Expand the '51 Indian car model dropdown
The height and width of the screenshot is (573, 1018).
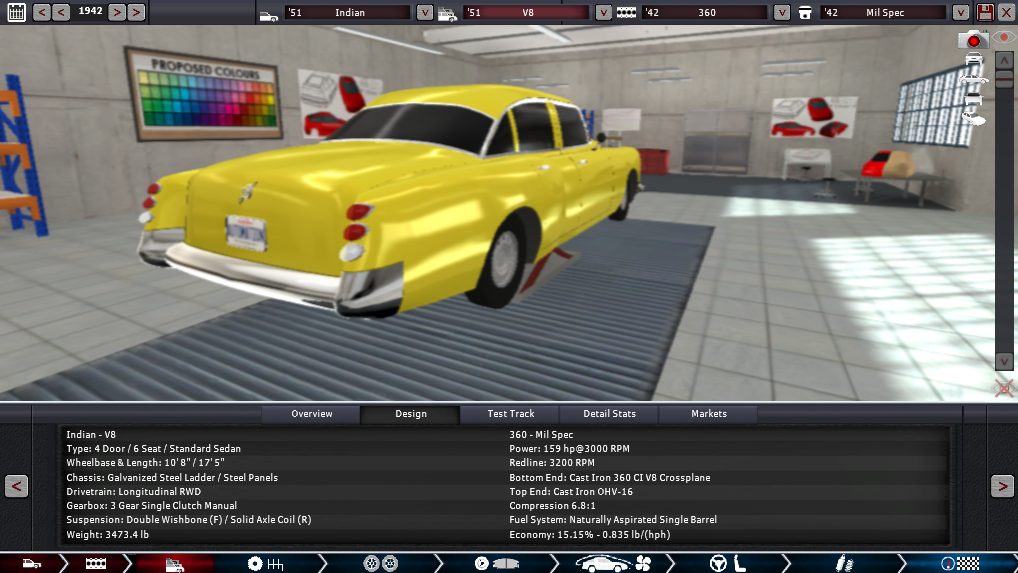tap(424, 13)
